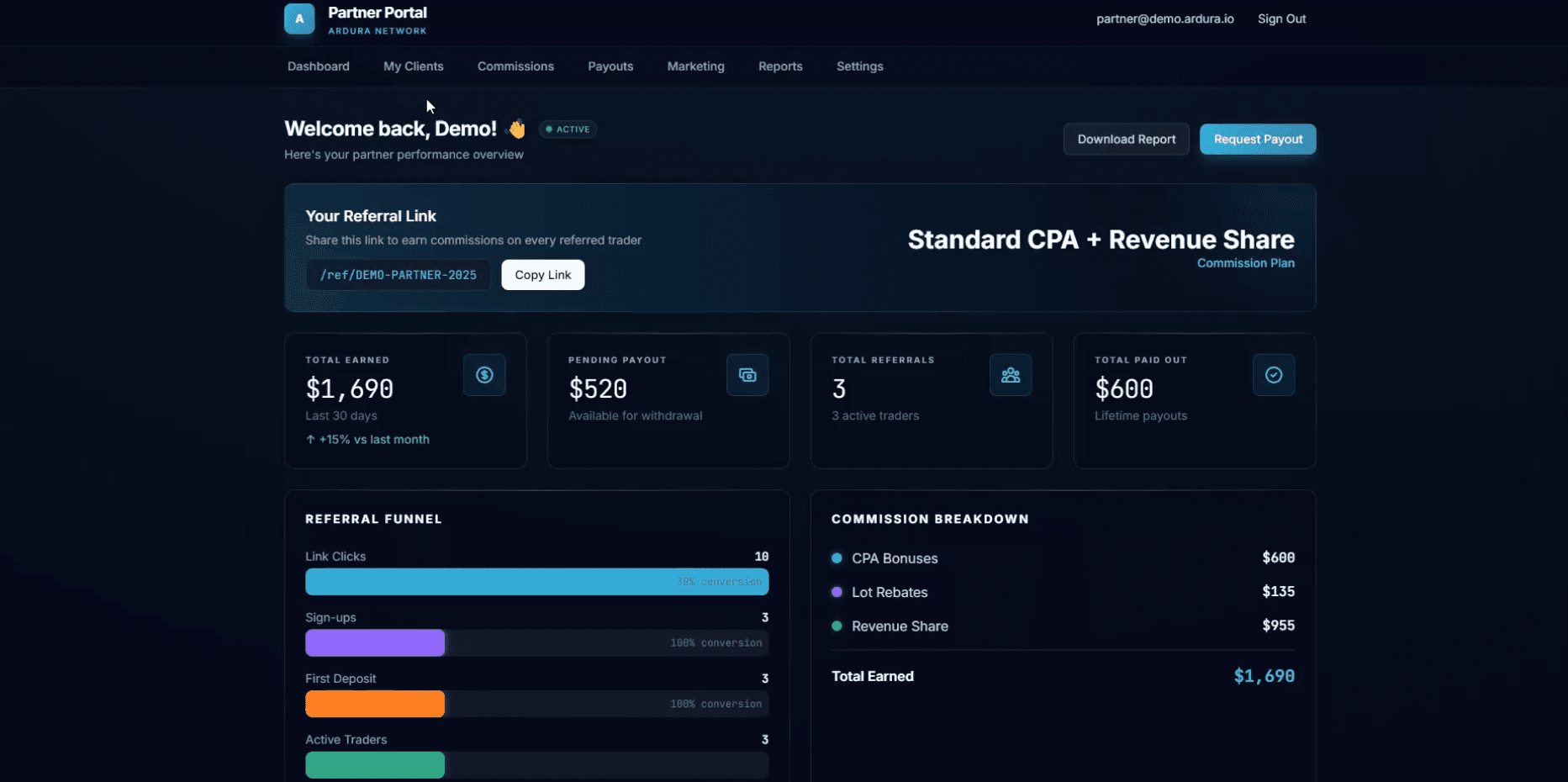
Task: Open the Commissions section
Action: pos(515,66)
